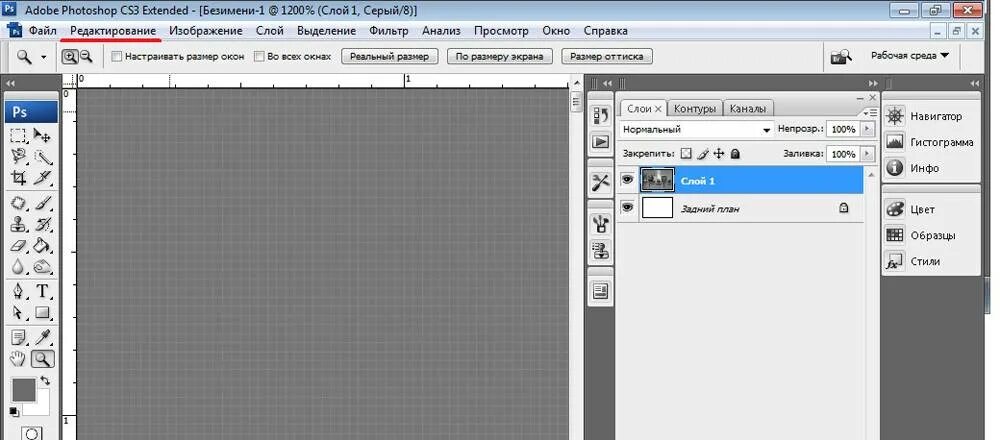This screenshot has width=1000, height=440.
Task: Select the Clone Stamp tool
Action: (18, 224)
